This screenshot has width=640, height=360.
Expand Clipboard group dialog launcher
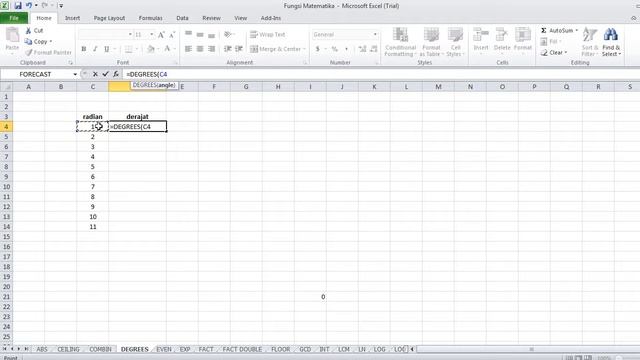pos(71,63)
